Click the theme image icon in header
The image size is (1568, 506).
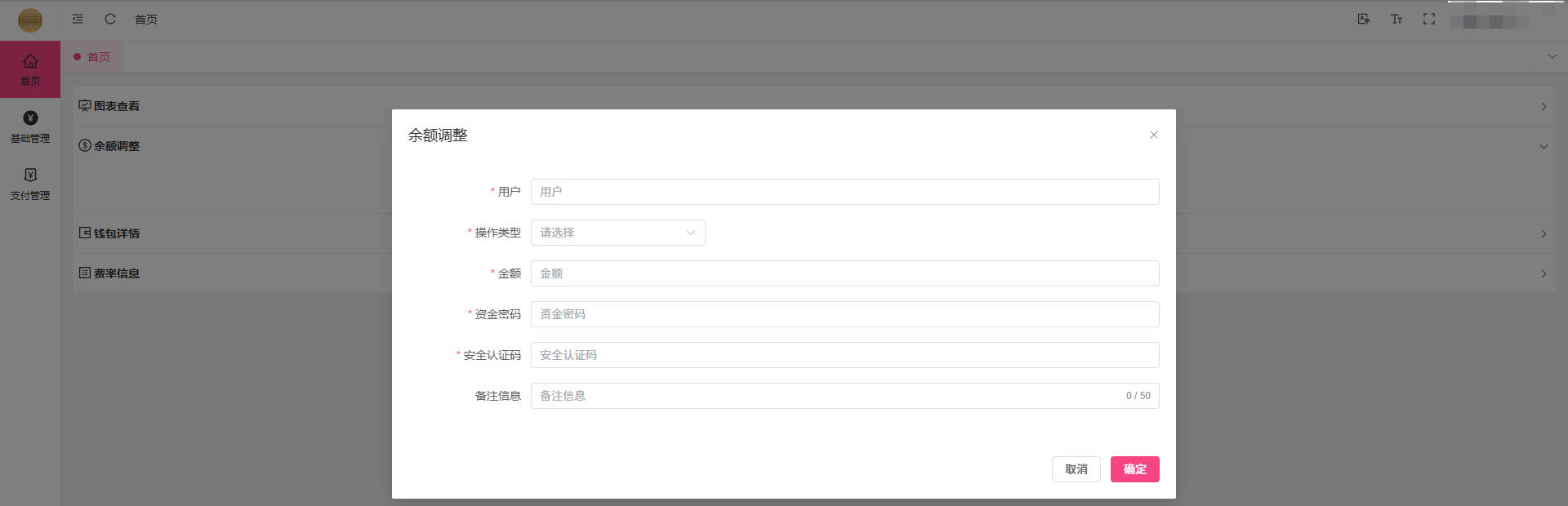pos(1363,19)
